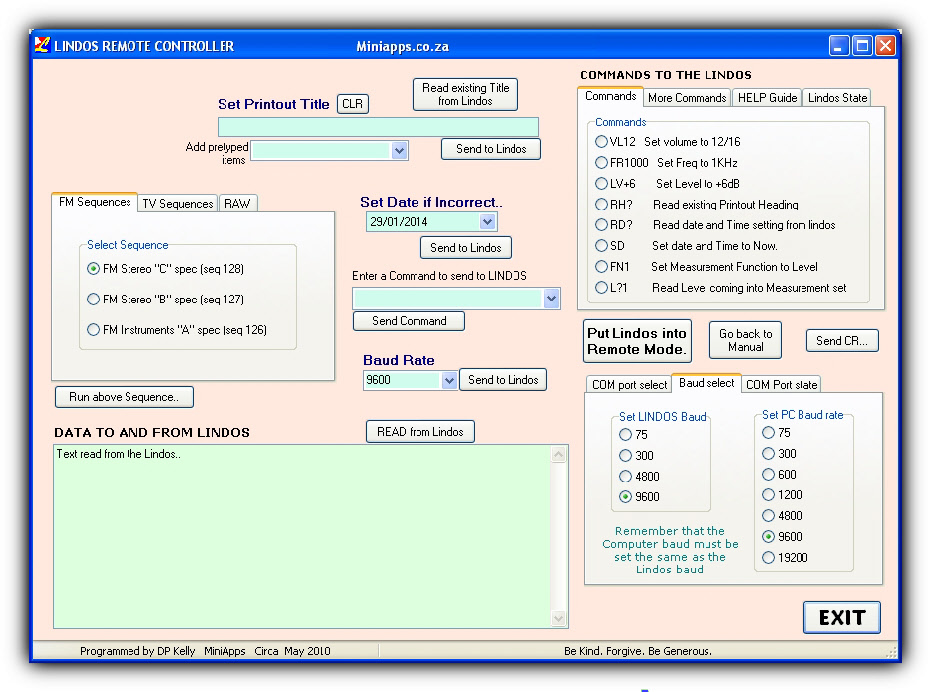Select 4800 for Lindos baud

626,477
